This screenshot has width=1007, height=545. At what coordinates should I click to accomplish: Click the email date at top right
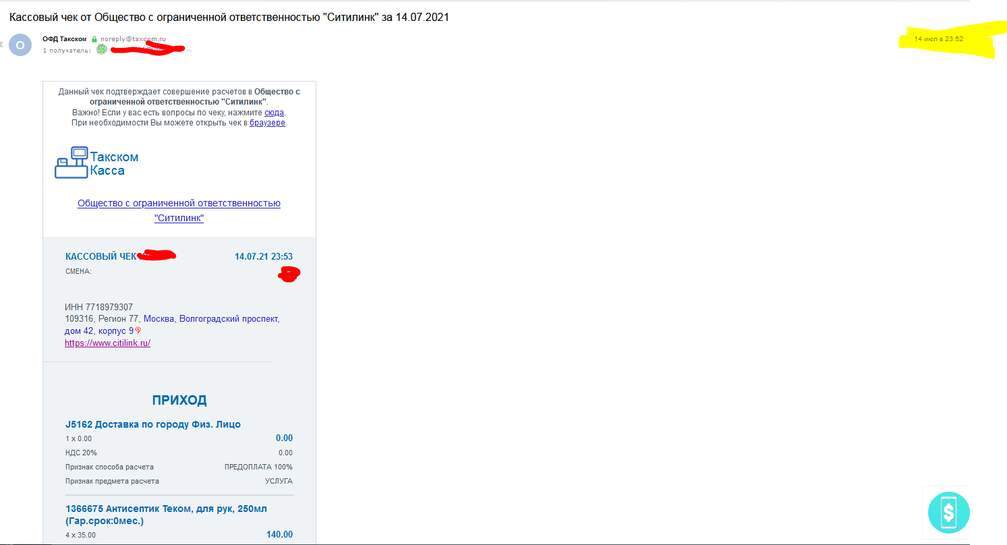coord(938,39)
